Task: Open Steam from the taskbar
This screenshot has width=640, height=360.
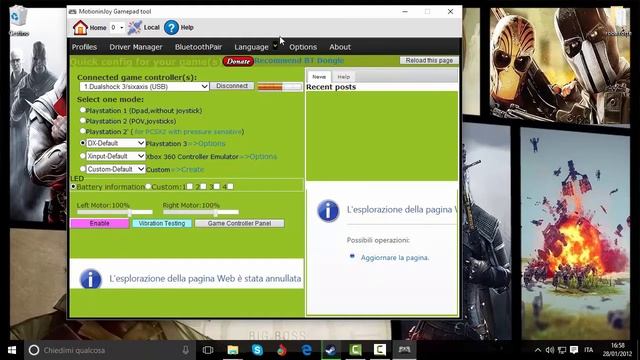Action: pyautogui.click(x=331, y=350)
